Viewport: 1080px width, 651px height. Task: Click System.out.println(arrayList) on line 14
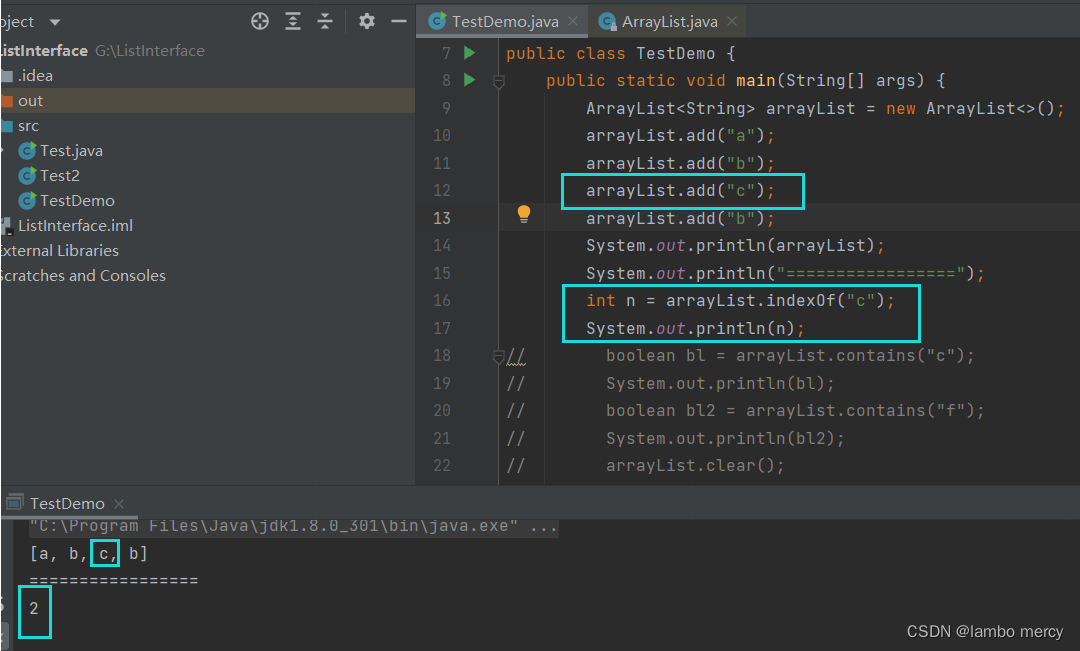click(736, 246)
